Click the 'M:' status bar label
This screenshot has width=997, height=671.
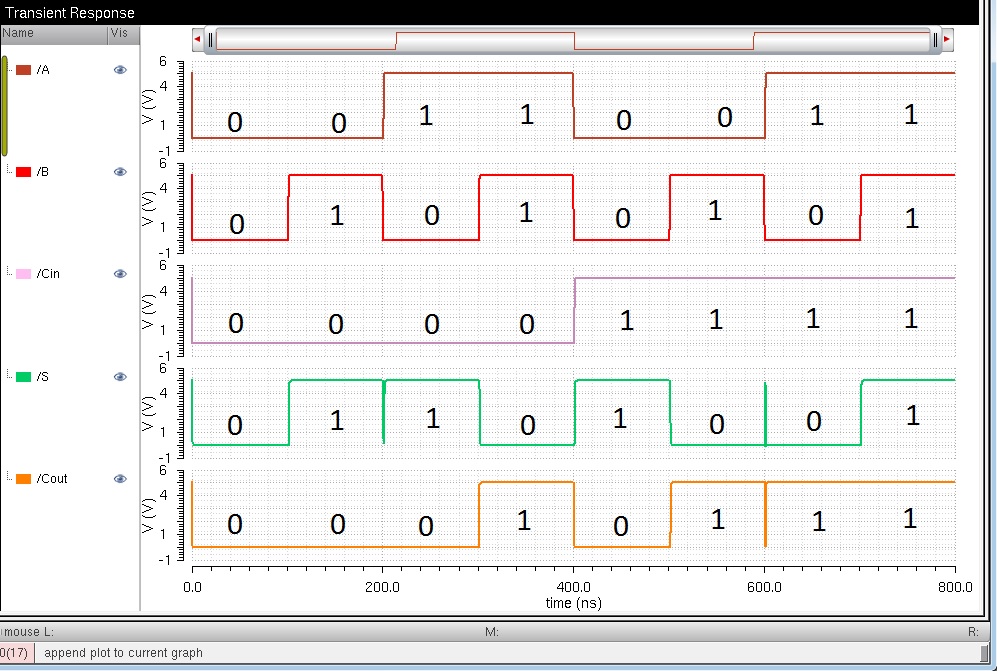[492, 632]
